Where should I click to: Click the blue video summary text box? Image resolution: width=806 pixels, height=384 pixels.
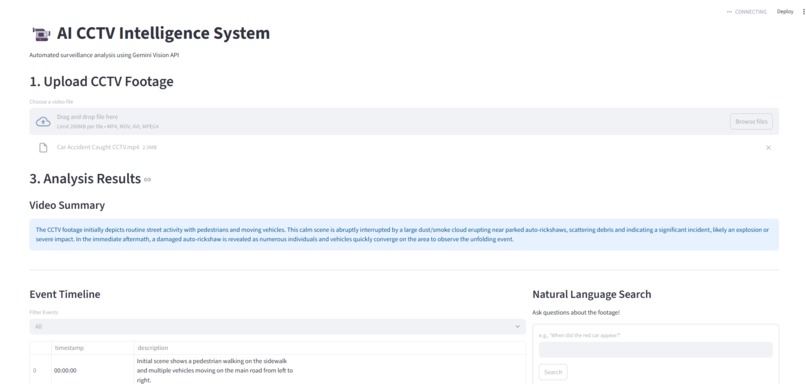point(404,234)
